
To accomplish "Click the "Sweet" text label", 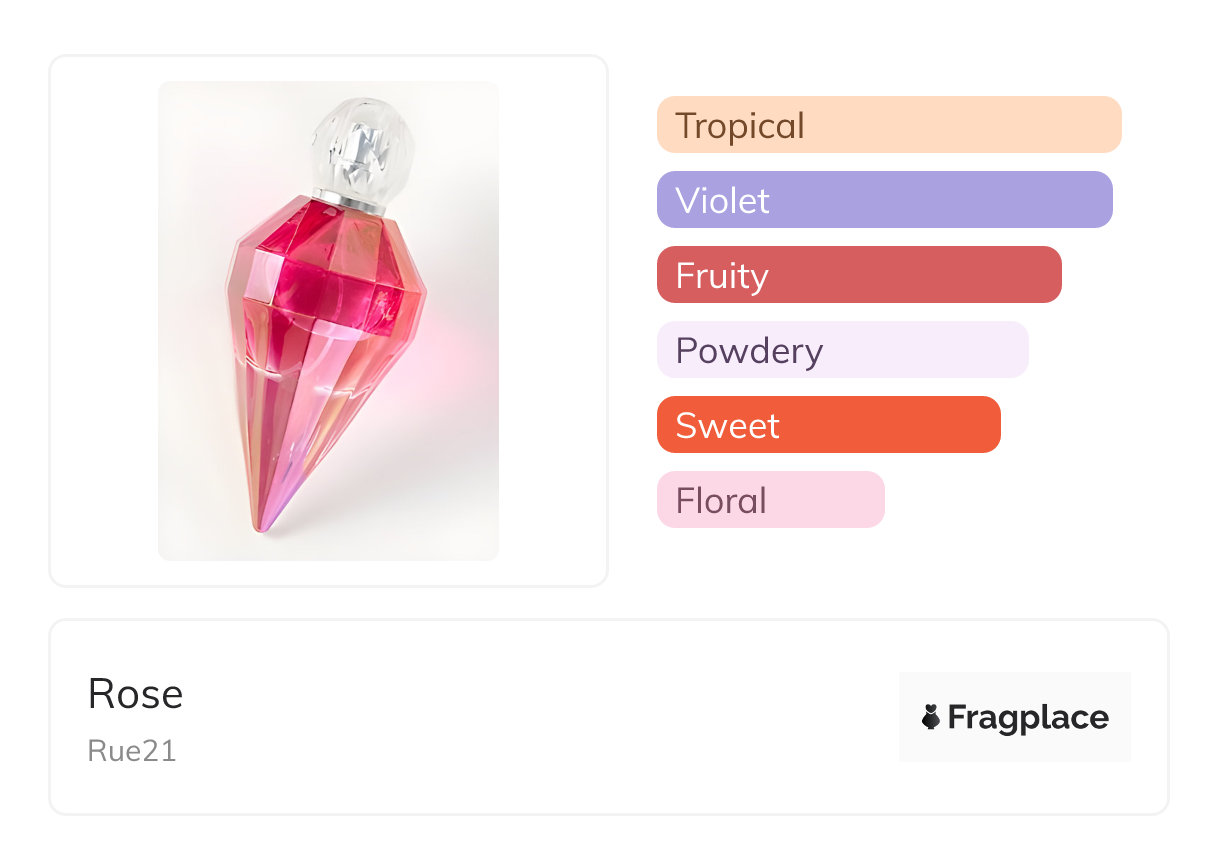I will pyautogui.click(x=727, y=426).
